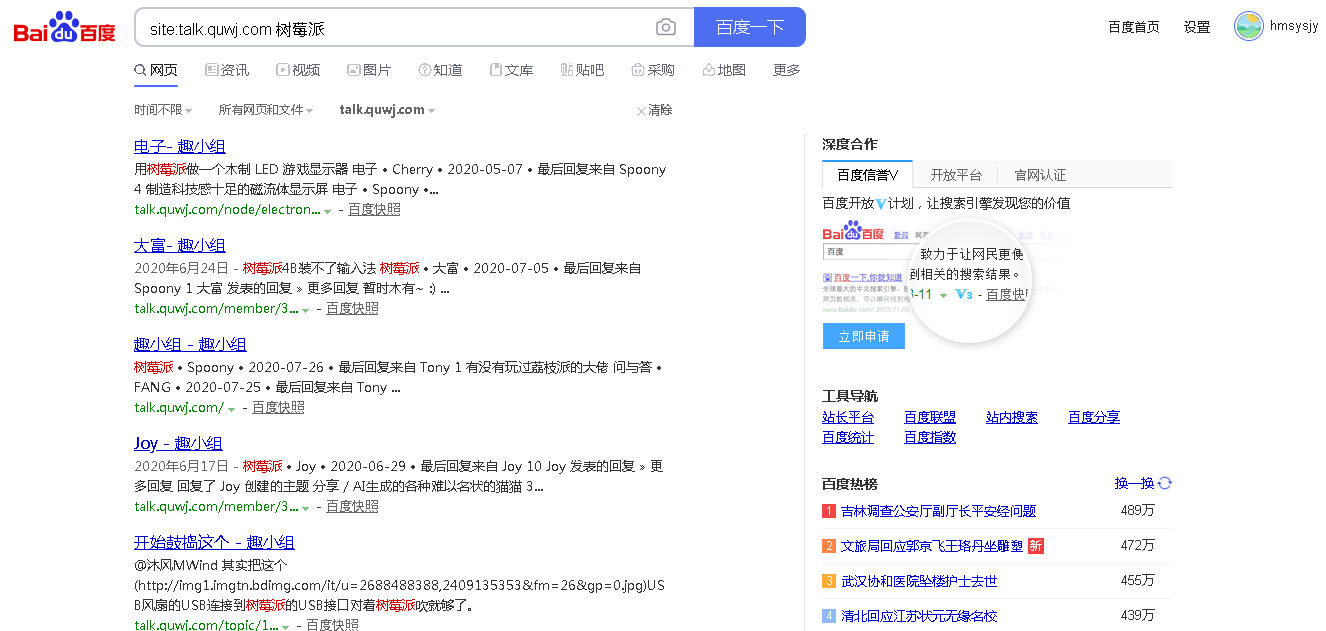Image resolution: width=1326 pixels, height=631 pixels.
Task: Open 百度快照 for Joy result
Action: click(x=352, y=506)
